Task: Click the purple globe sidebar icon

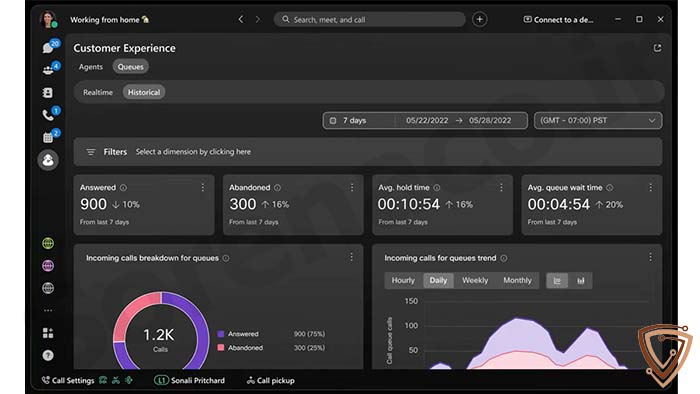Action: 48,265
